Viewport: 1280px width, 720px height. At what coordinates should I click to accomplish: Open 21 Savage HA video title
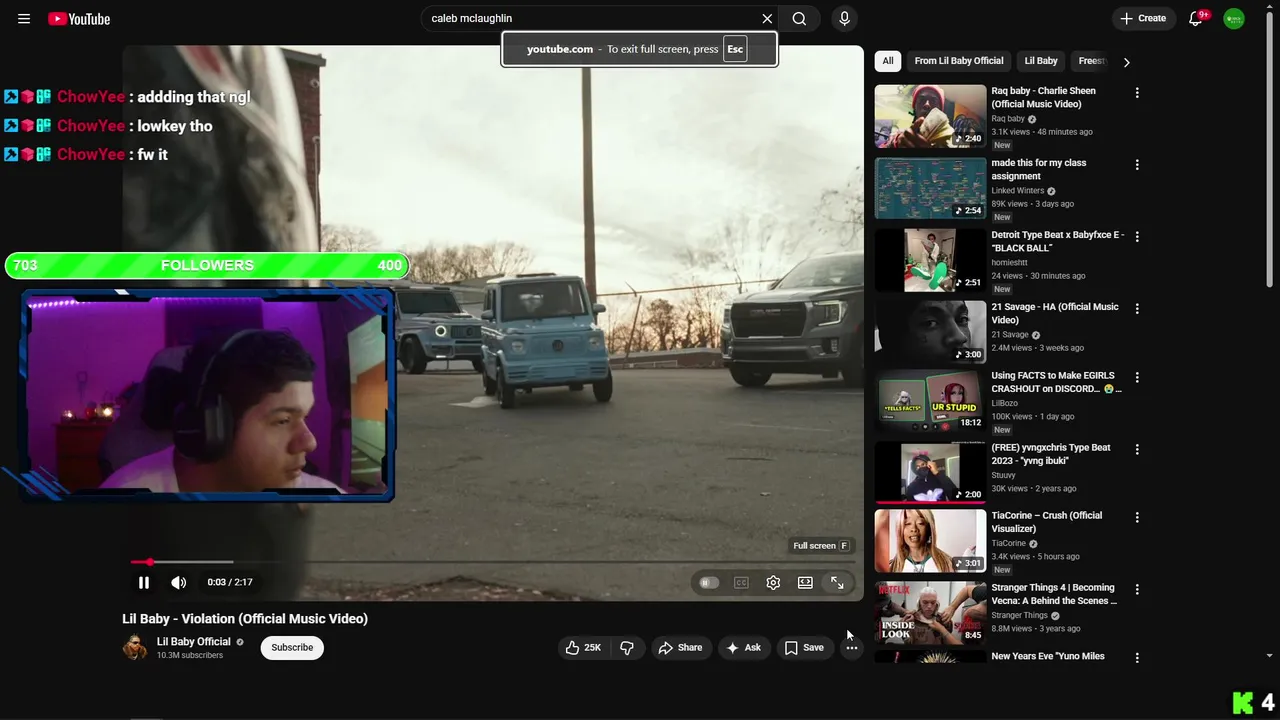point(1055,314)
